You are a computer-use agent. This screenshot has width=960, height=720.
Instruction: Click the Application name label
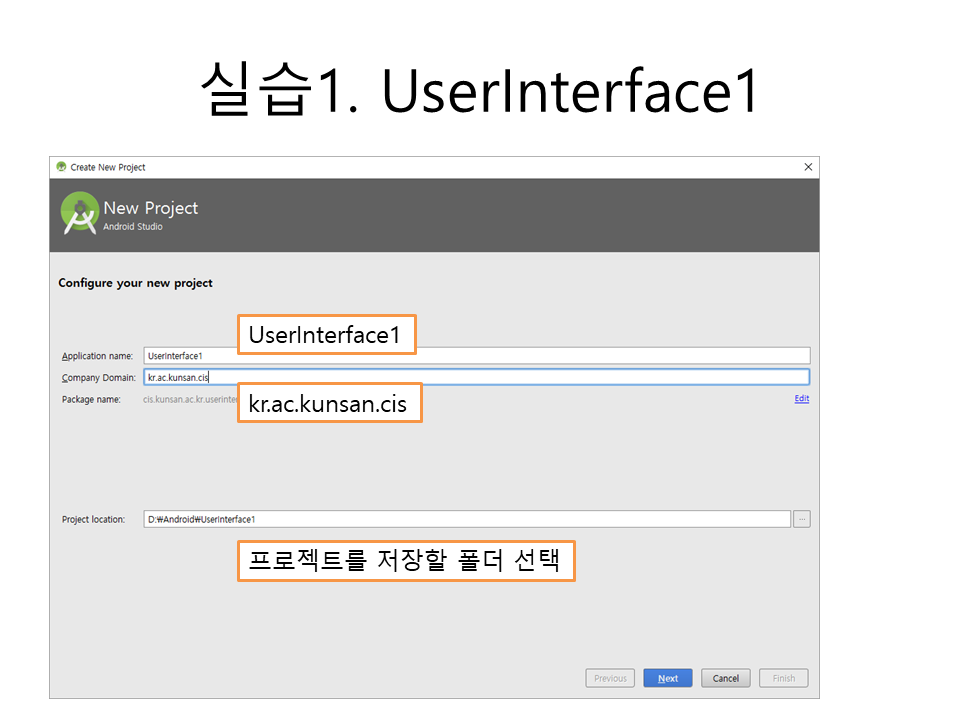click(97, 356)
